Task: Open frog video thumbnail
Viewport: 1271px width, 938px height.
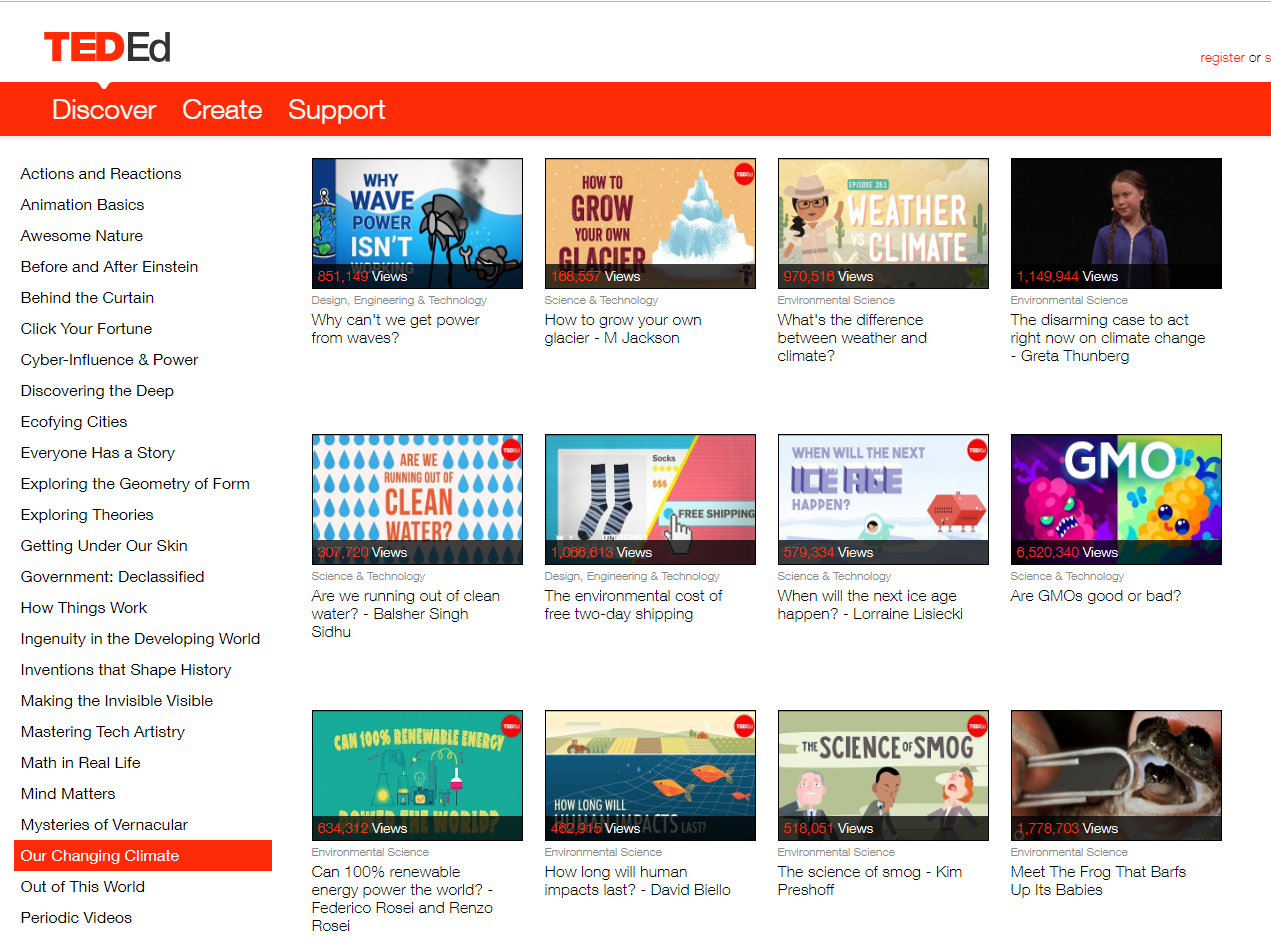Action: pyautogui.click(x=1116, y=775)
